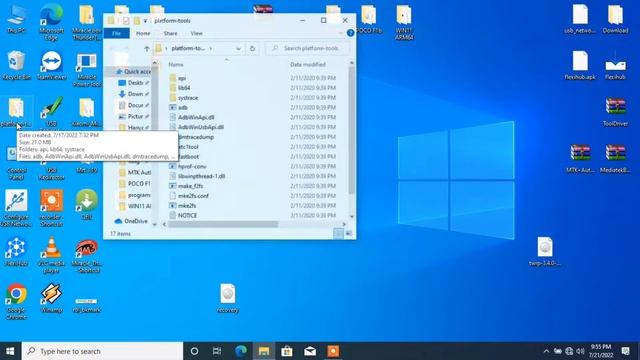Screen dimensions: 640x360
Task: Show hidden system tray icons
Action: click(546, 351)
